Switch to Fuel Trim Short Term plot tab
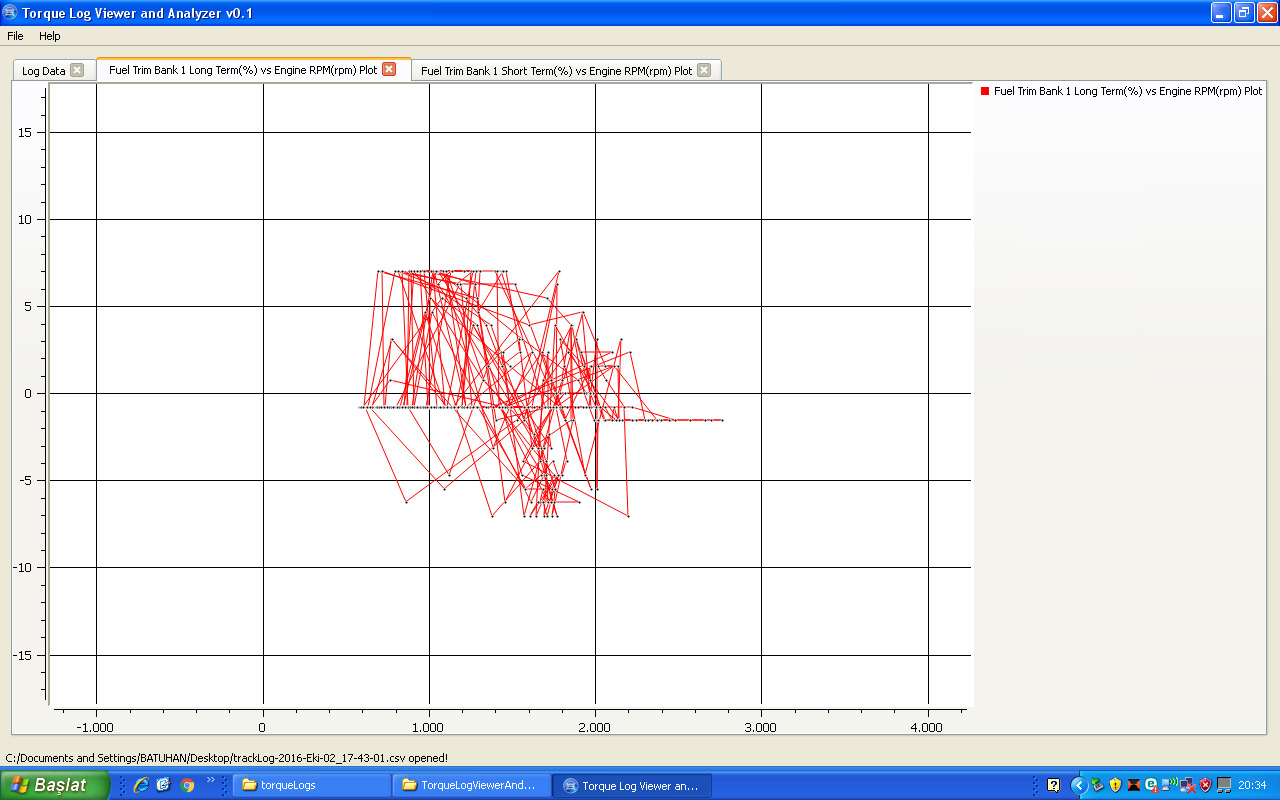This screenshot has width=1280, height=800. (x=556, y=71)
